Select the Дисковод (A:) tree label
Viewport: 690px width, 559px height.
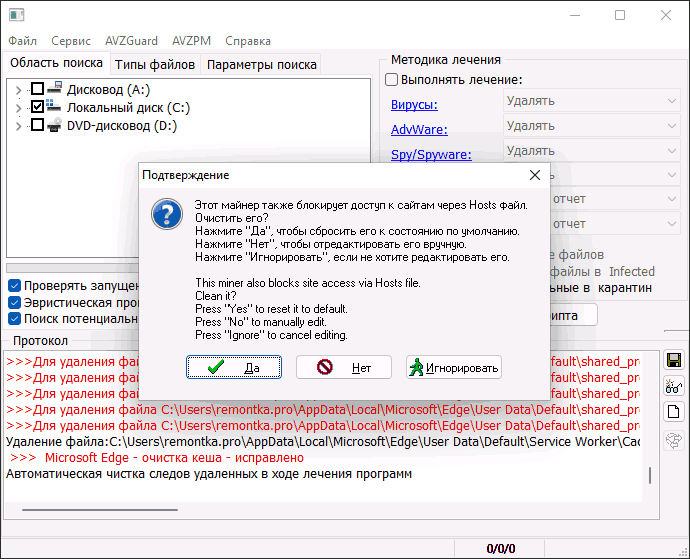click(x=108, y=89)
